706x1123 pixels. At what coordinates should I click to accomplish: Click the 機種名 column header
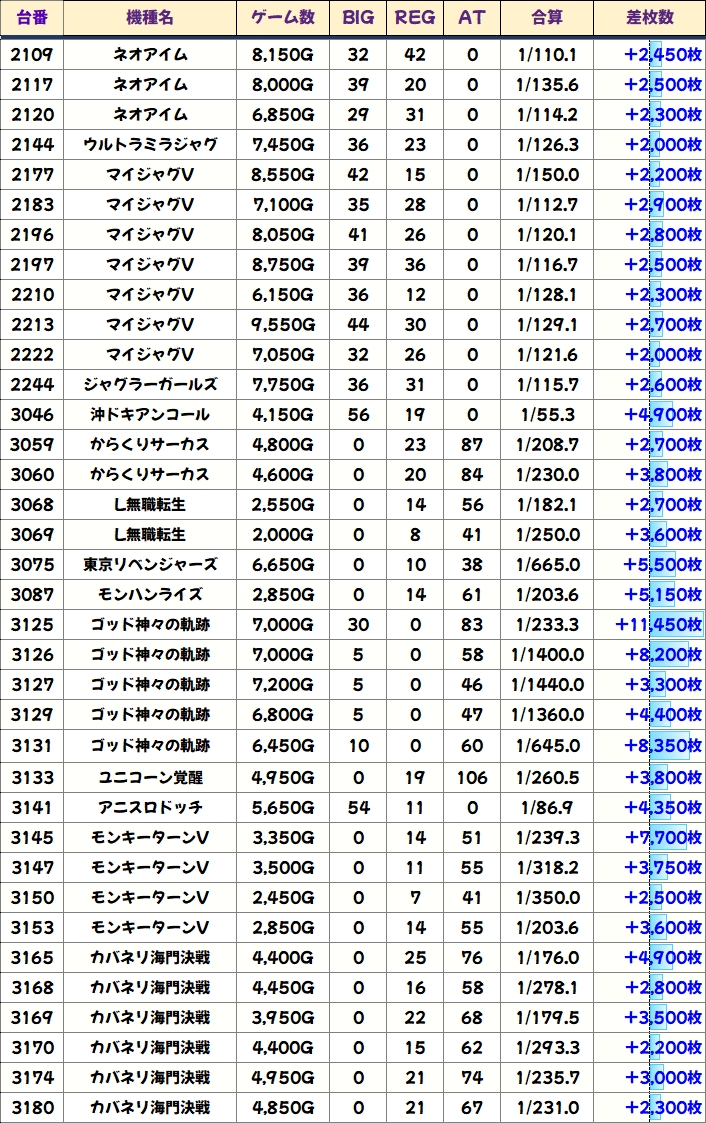(x=150, y=18)
